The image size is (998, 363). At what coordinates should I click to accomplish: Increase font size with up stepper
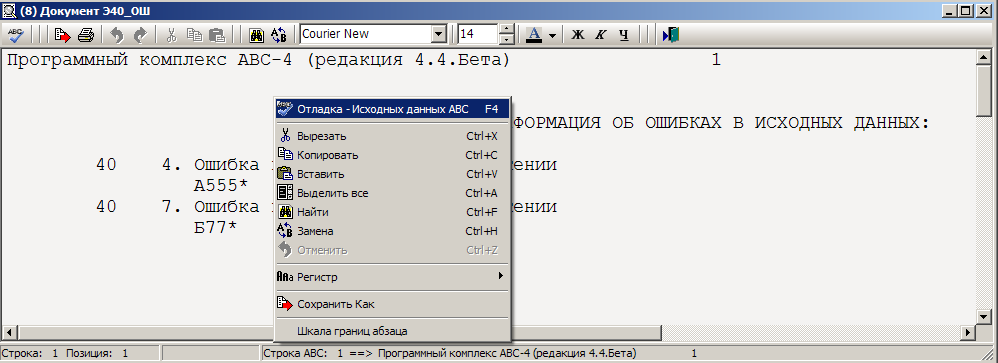tap(507, 29)
